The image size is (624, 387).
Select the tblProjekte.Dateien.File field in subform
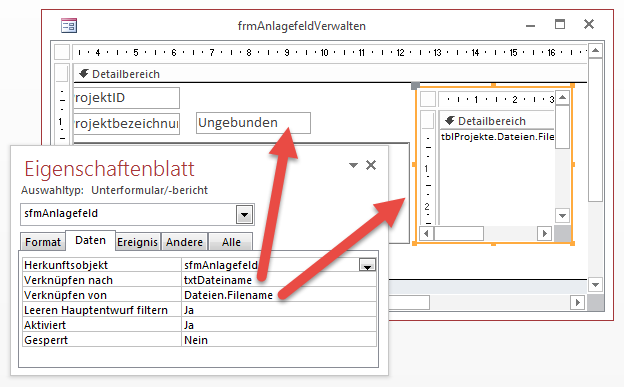click(497, 137)
